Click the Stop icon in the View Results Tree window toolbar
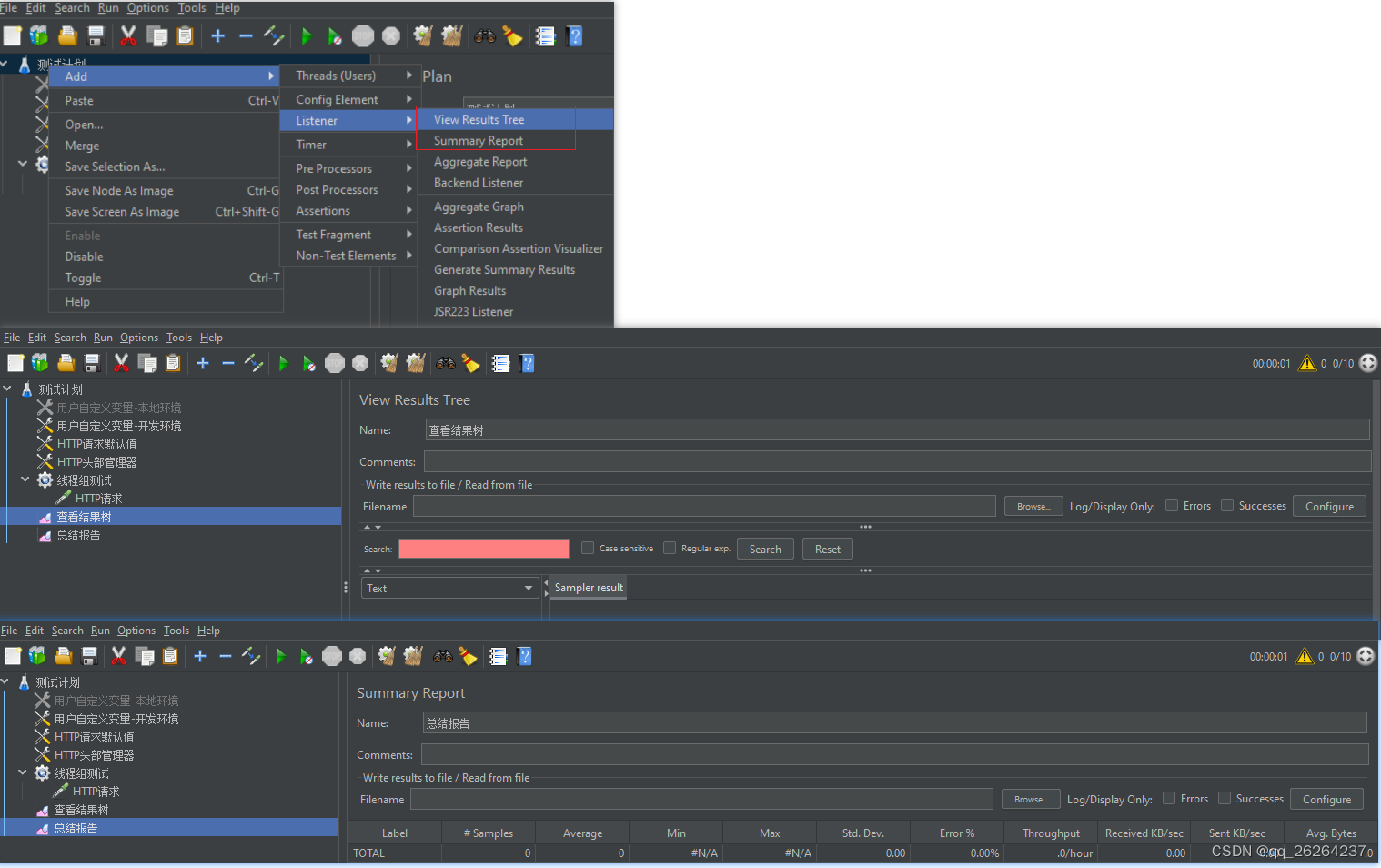 pos(335,363)
